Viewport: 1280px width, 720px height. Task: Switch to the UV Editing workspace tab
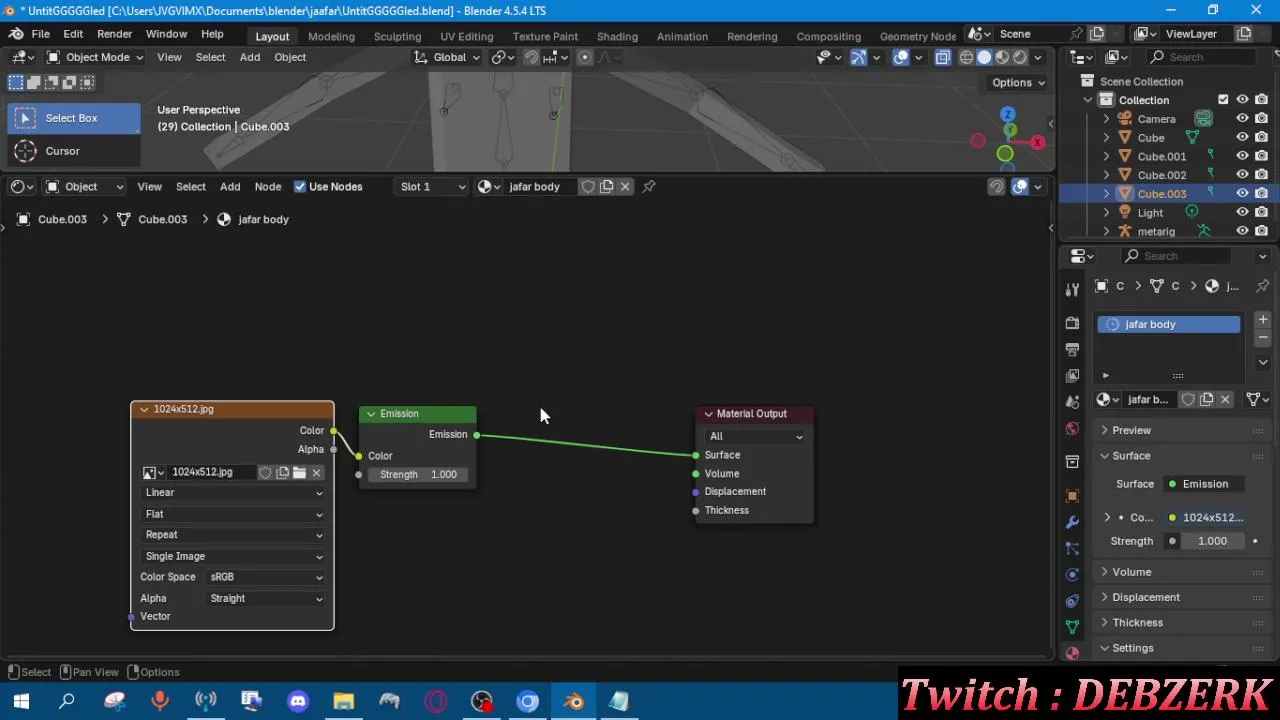click(x=467, y=36)
